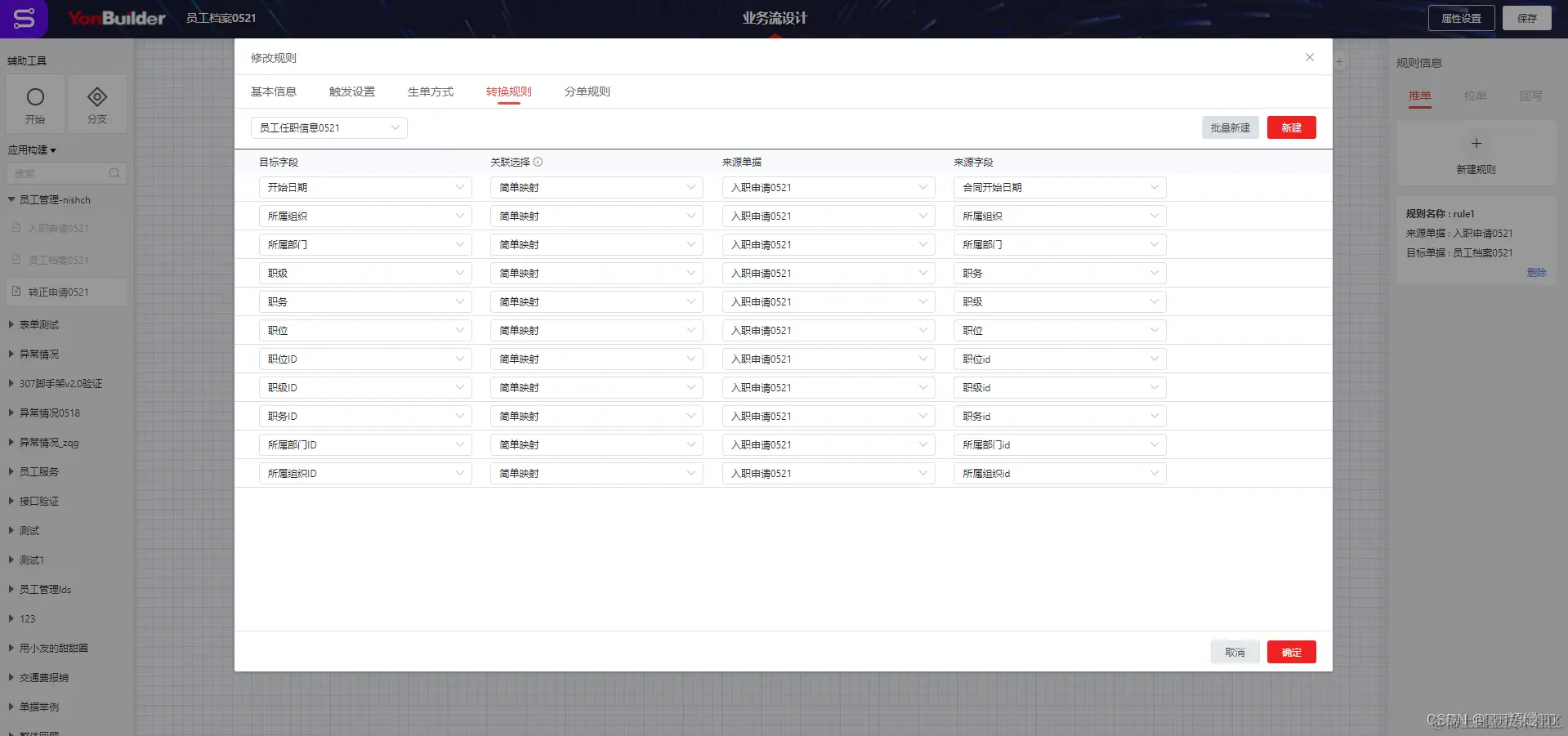The image size is (1568, 736).
Task: Open target field dropdown 职务ID
Action: [x=365, y=416]
